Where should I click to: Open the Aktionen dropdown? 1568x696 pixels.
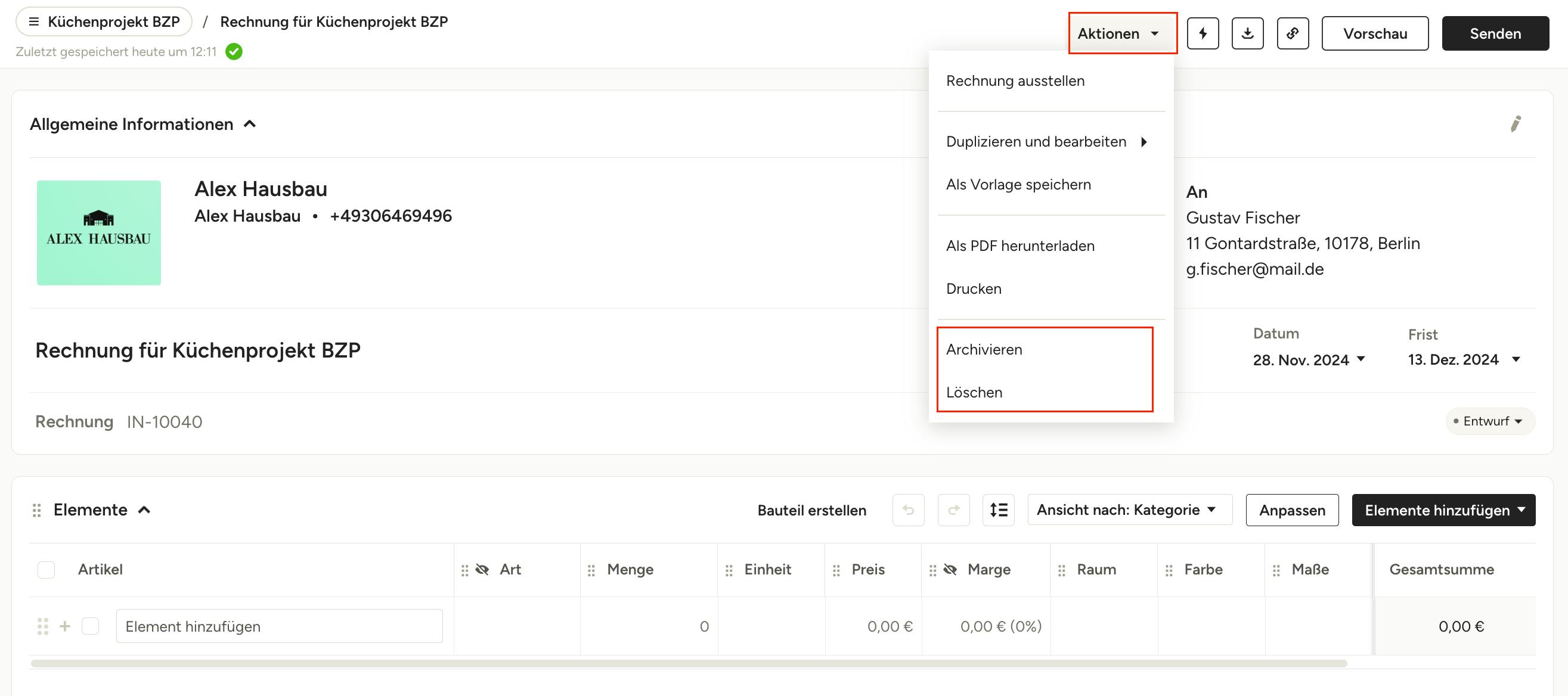point(1122,33)
